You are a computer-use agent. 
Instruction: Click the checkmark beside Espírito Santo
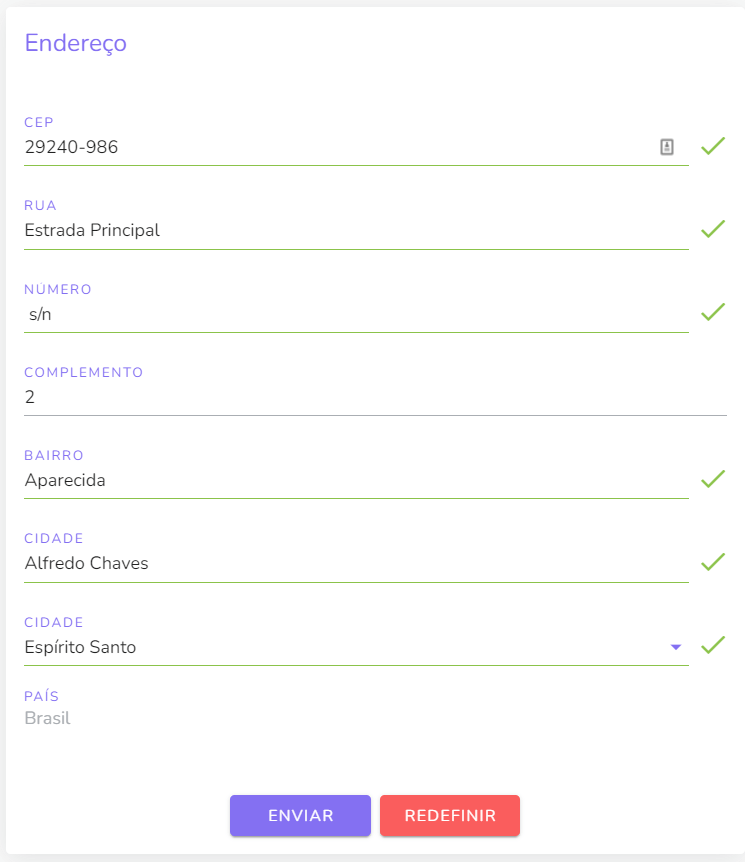(713, 645)
